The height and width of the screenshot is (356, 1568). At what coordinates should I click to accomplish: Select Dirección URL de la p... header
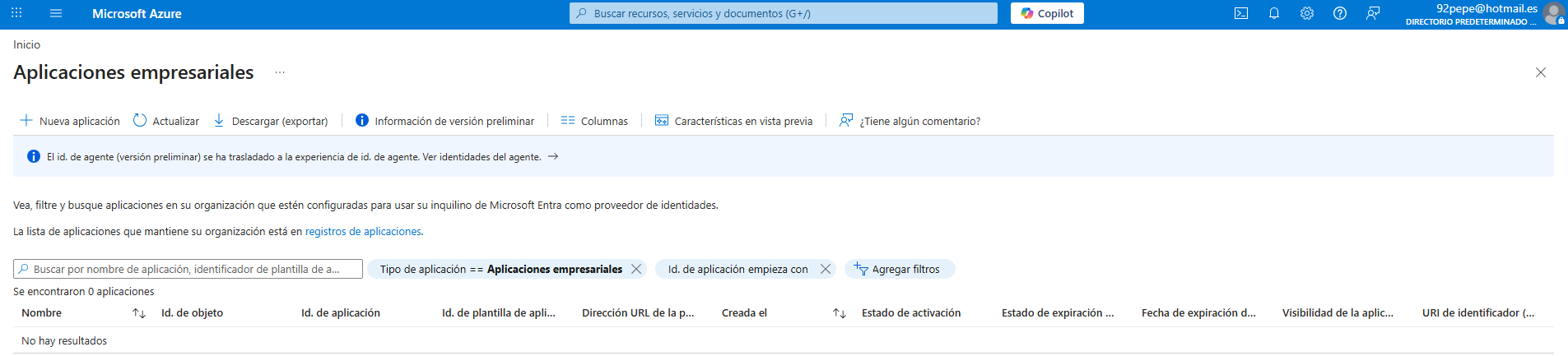(x=638, y=313)
